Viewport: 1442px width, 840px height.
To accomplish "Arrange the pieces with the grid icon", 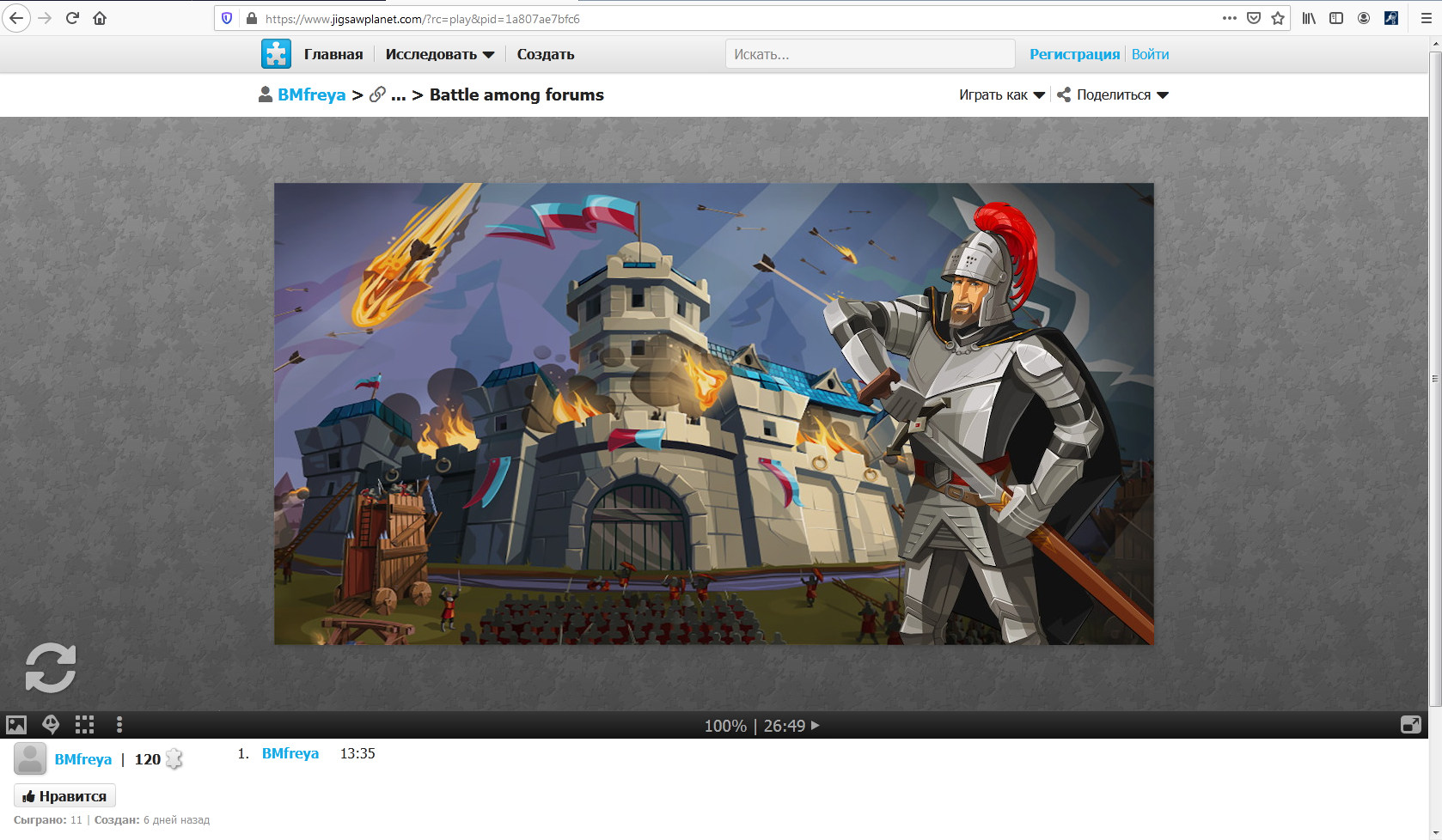I will pos(84,725).
